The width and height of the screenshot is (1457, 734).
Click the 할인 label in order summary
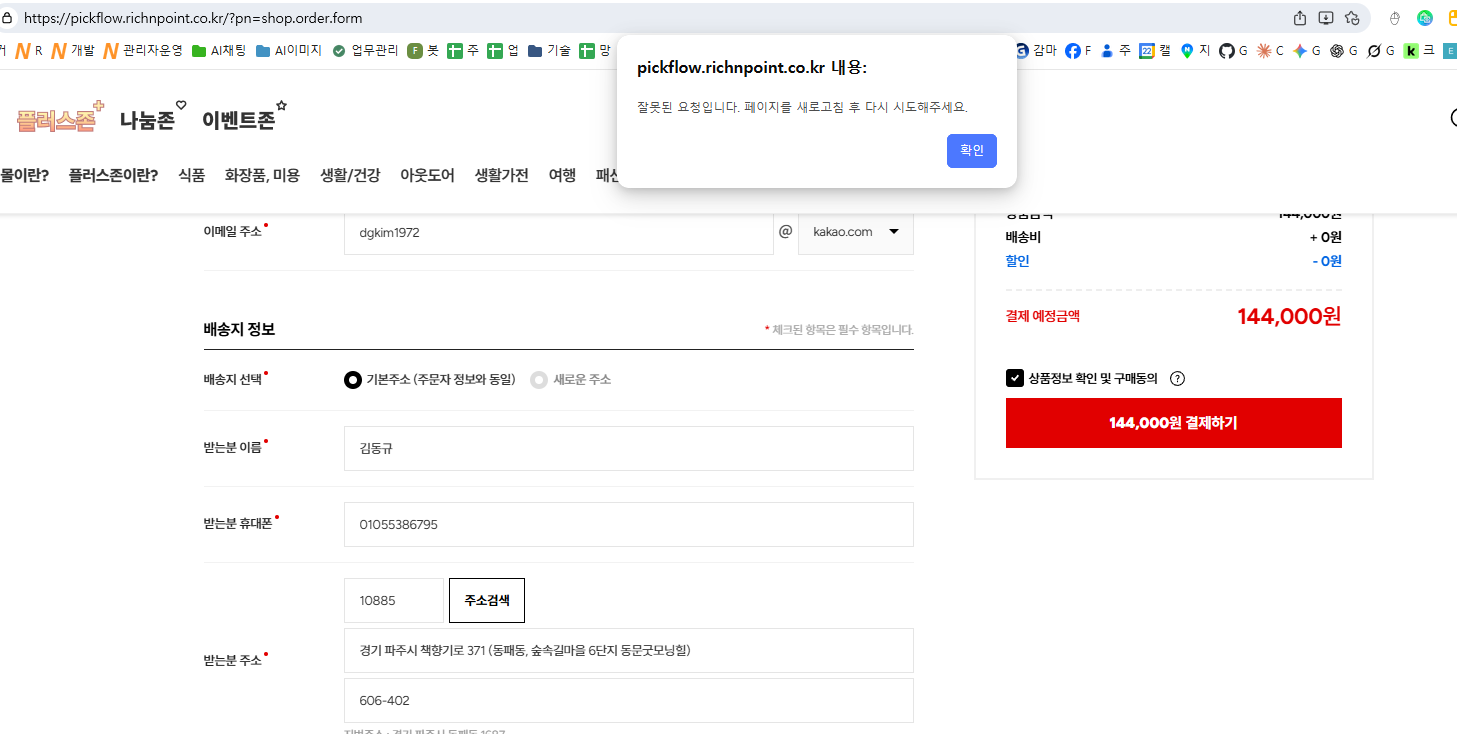pos(1017,261)
